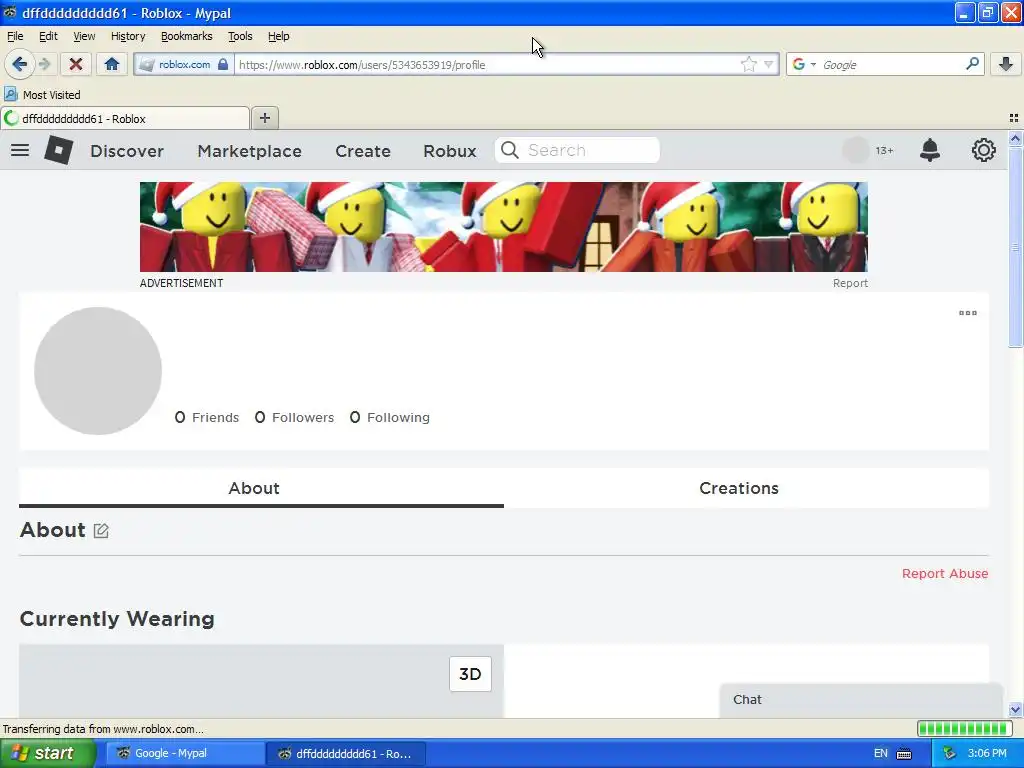This screenshot has height=768, width=1024.
Task: Click the gray profile avatar circle
Action: [98, 371]
